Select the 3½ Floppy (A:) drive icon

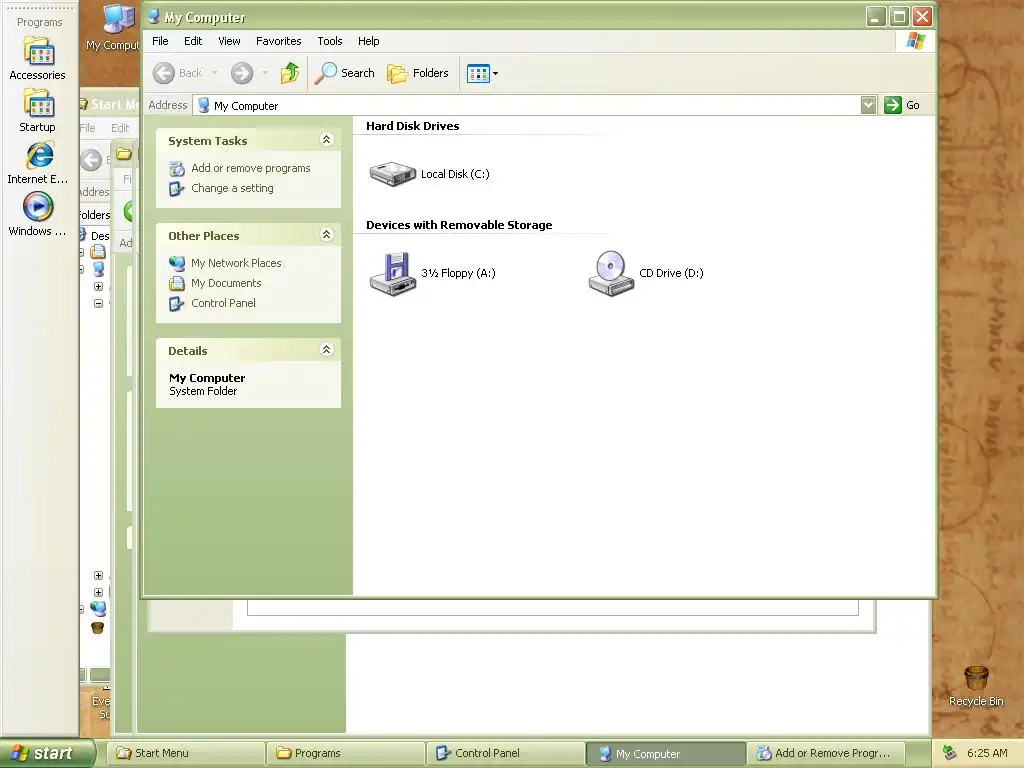[392, 274]
